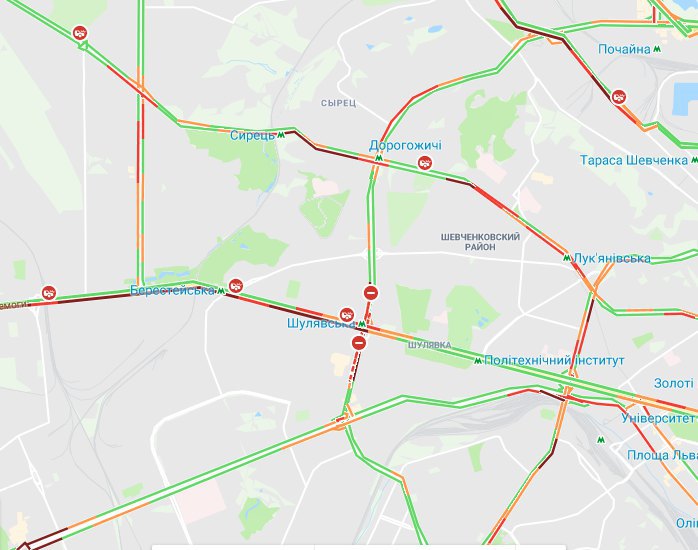Screen dimensions: 698x550
Task: Select the accident icon on the northwest diagonal road
Action: 80,32
